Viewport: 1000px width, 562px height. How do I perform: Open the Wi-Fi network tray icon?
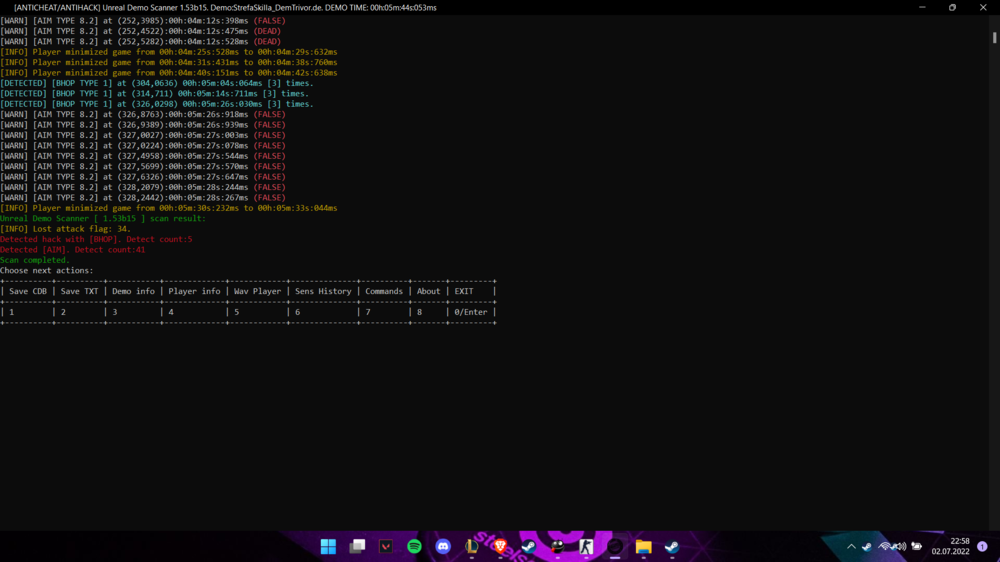coord(885,547)
